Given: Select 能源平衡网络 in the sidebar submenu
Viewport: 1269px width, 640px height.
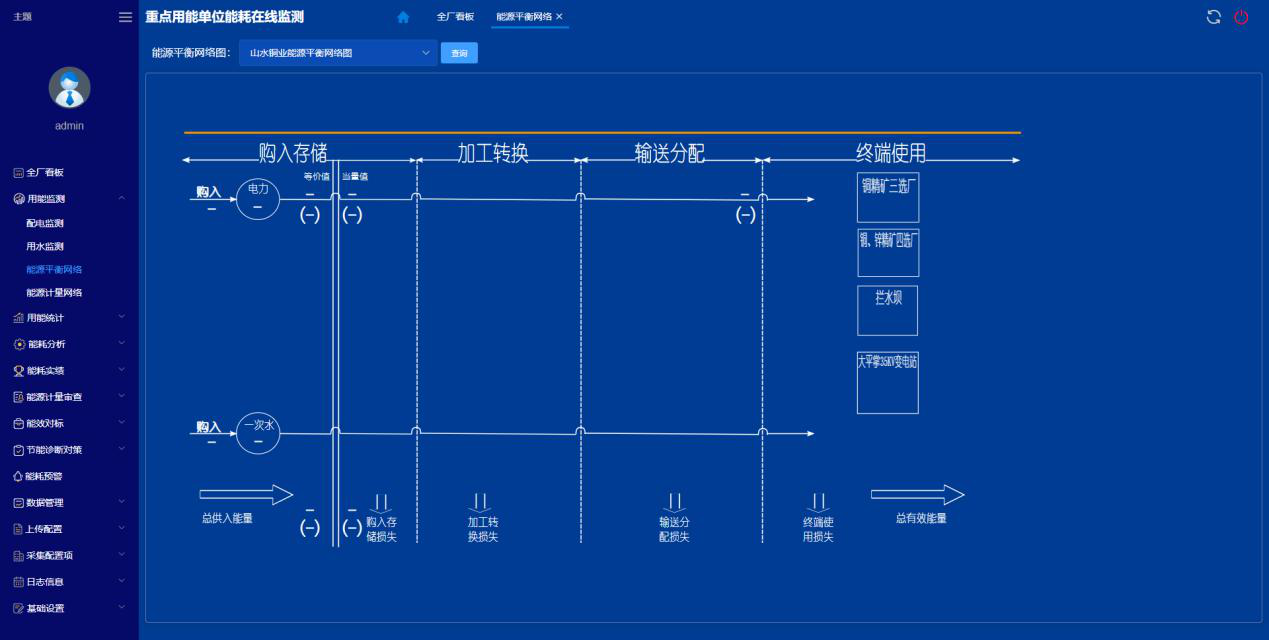Looking at the screenshot, I should (x=54, y=270).
